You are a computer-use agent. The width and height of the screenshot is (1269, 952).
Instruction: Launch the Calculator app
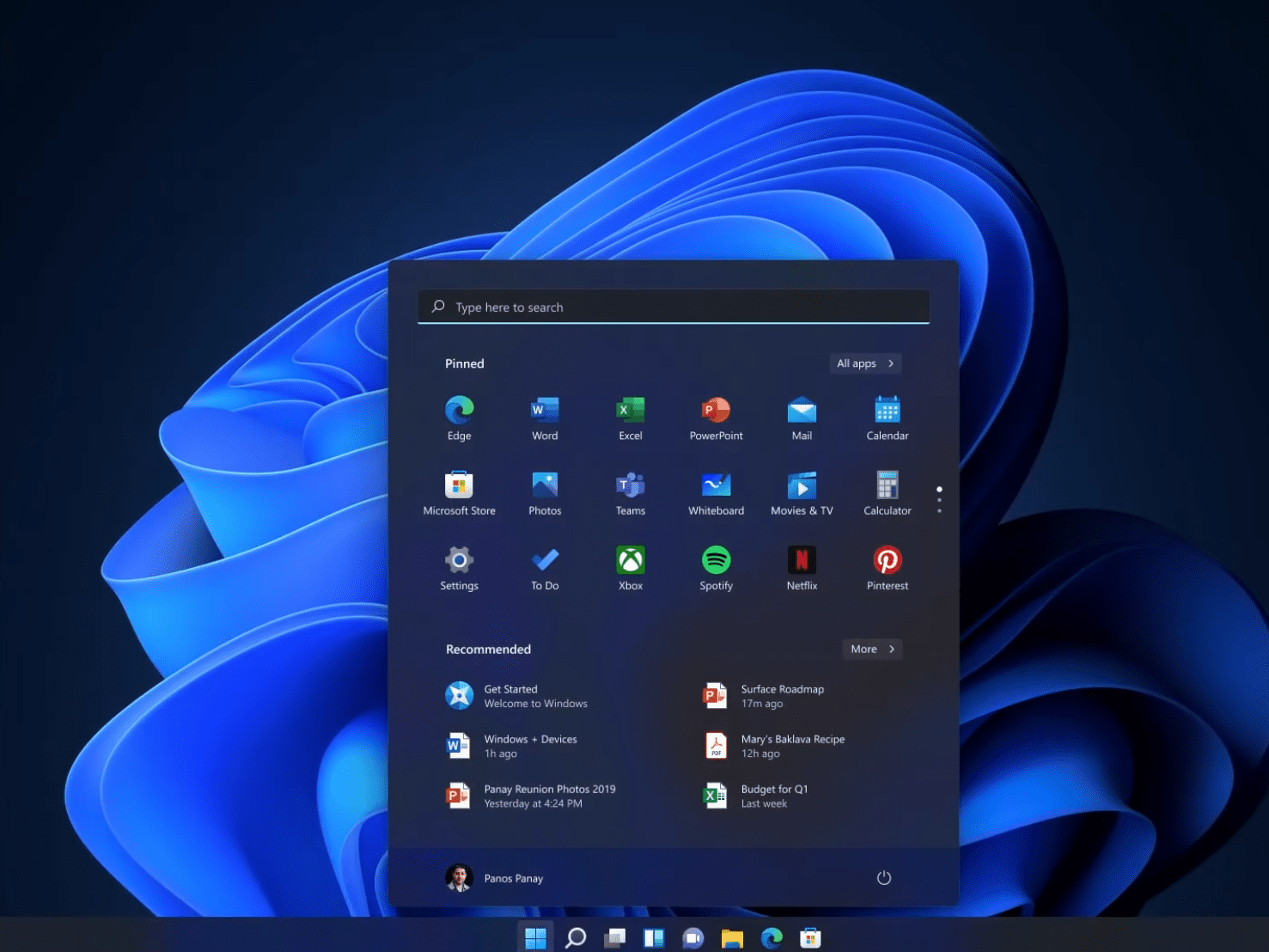(888, 492)
